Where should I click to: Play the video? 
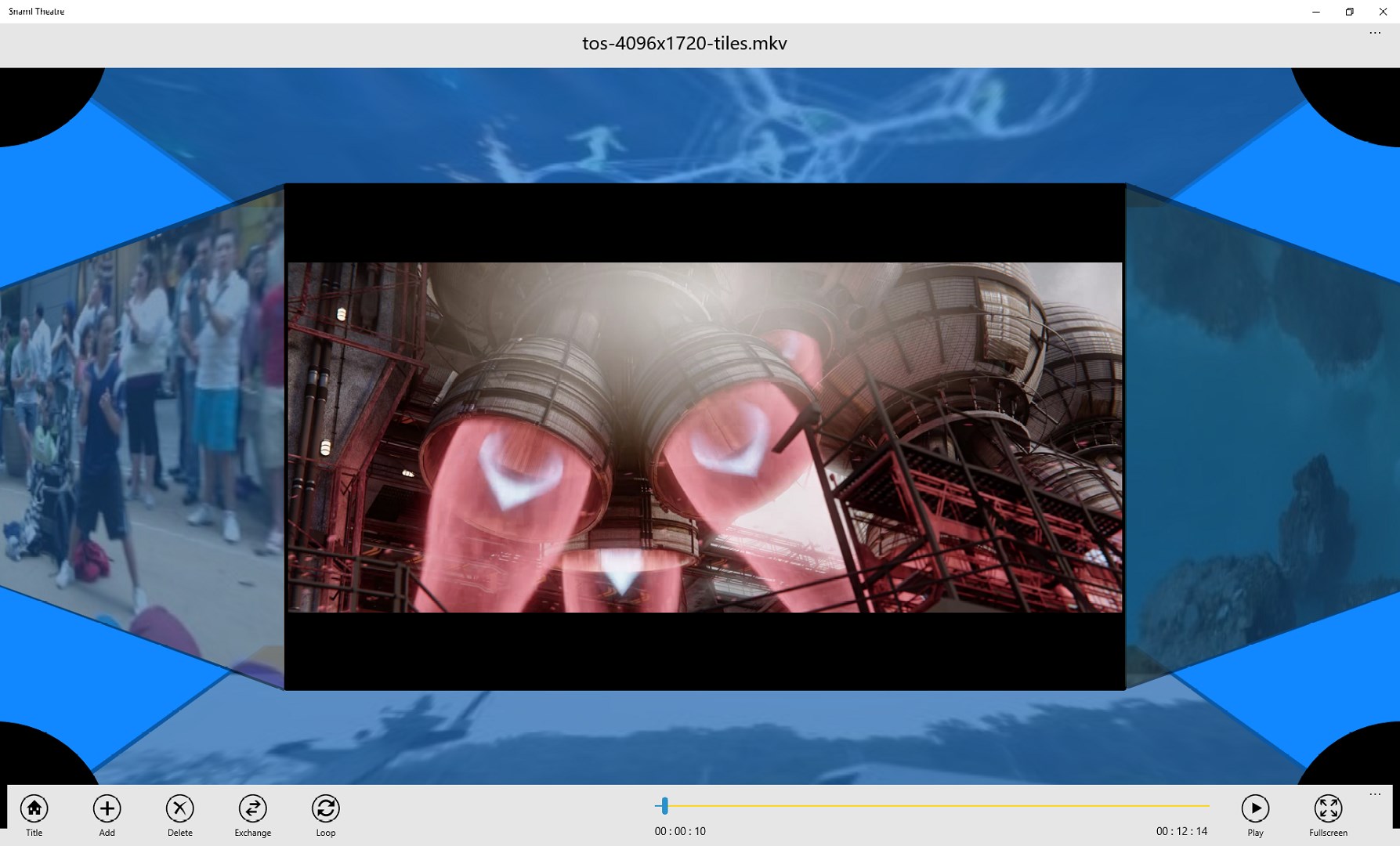1255,815
